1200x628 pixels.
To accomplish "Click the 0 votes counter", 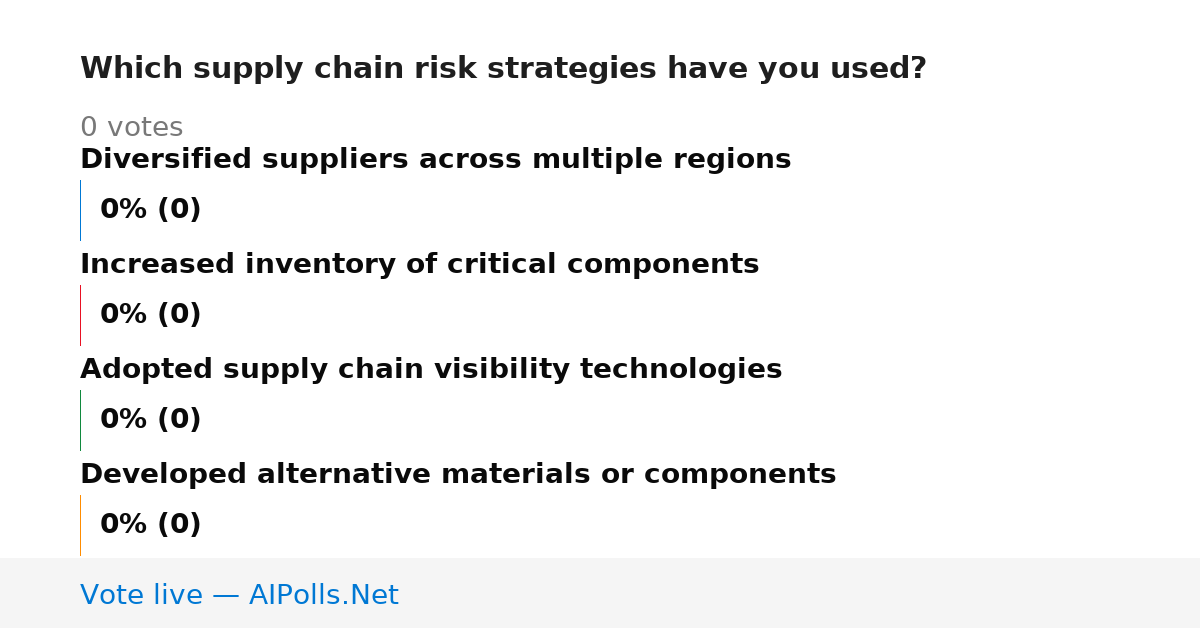I will click(131, 128).
